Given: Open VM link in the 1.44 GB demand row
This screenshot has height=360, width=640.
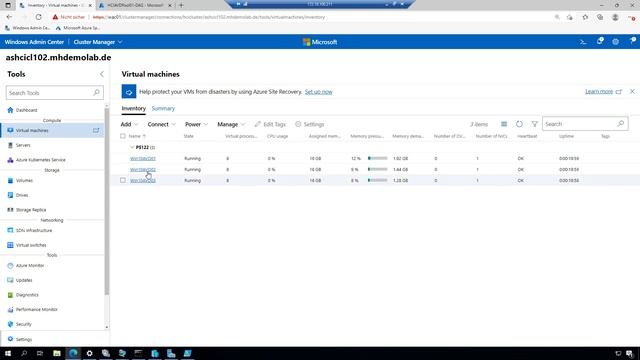Looking at the screenshot, I should [x=143, y=169].
